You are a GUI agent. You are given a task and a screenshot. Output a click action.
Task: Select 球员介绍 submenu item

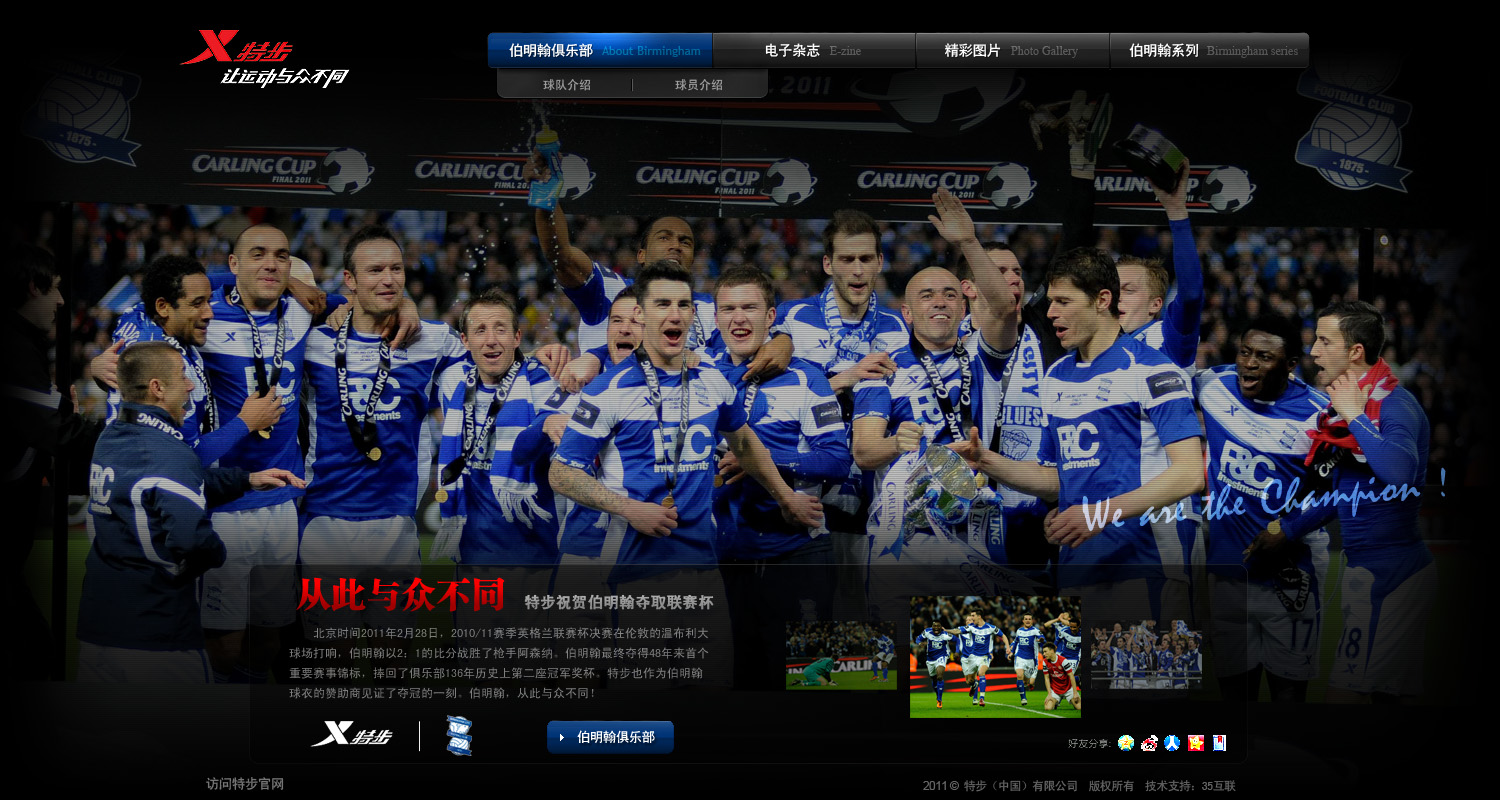699,85
